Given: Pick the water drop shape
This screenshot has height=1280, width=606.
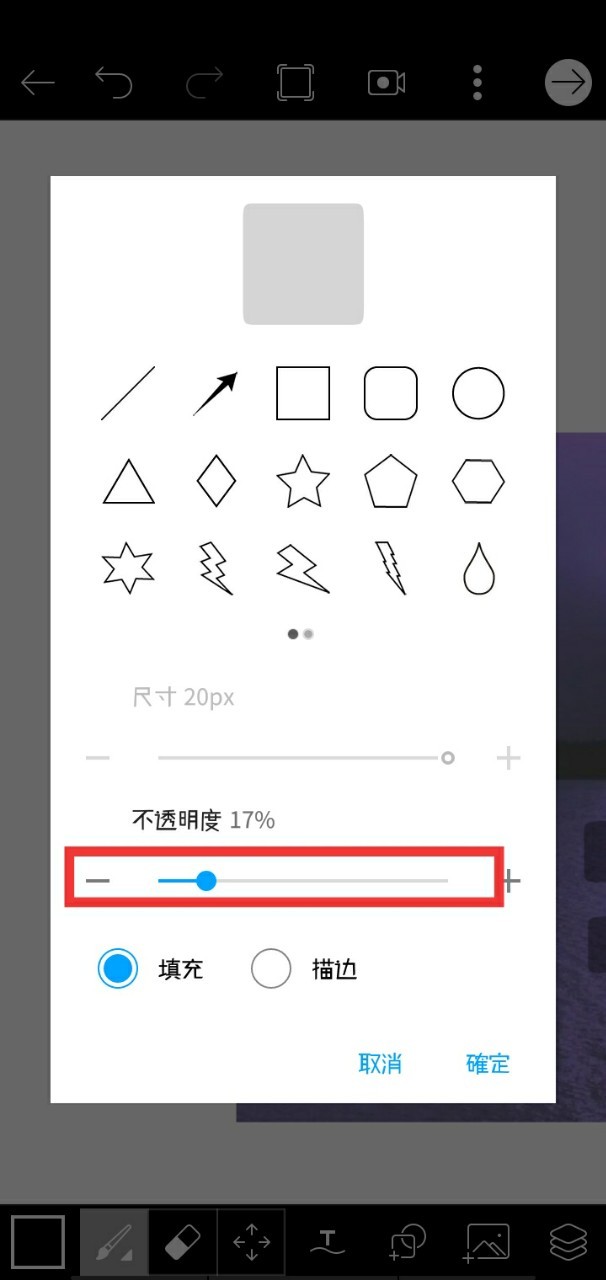Looking at the screenshot, I should [x=478, y=569].
